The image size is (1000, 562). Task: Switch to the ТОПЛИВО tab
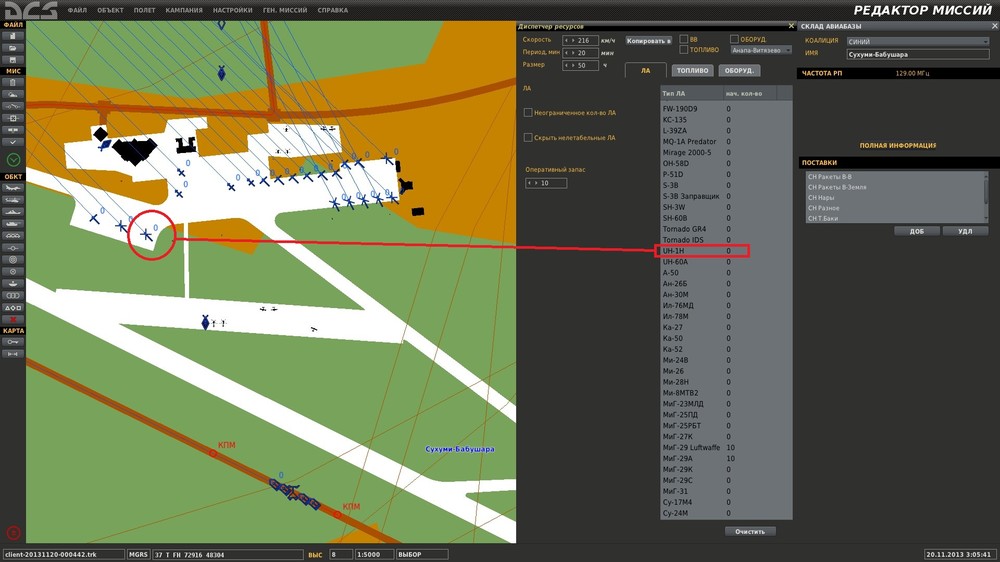[x=693, y=71]
